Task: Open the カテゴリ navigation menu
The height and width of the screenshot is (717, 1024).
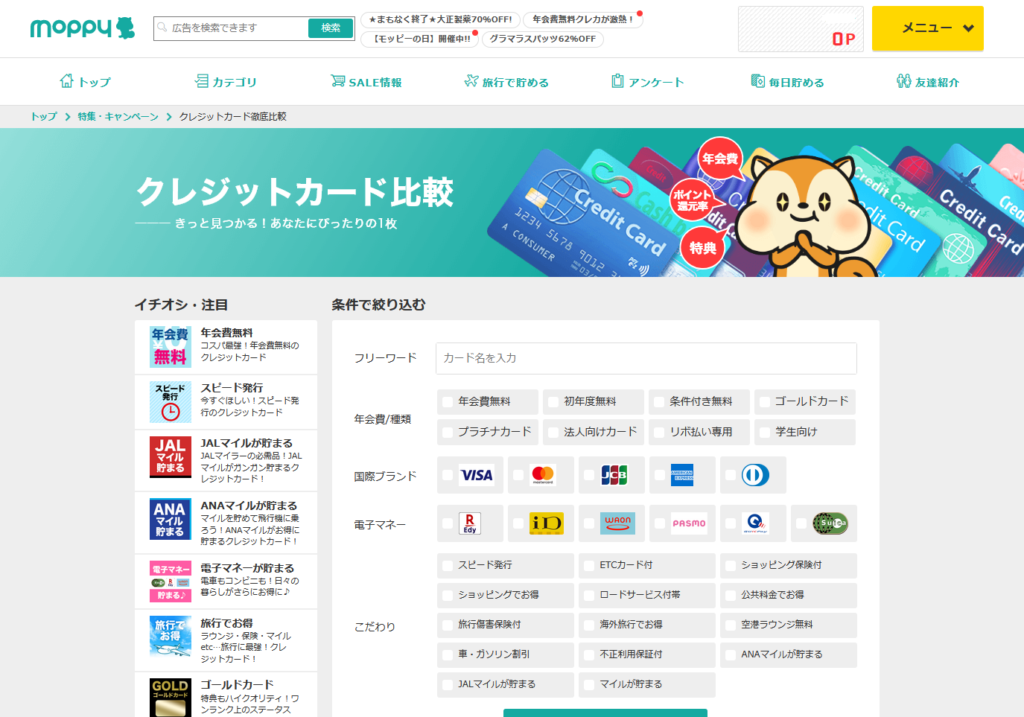Action: pos(225,82)
